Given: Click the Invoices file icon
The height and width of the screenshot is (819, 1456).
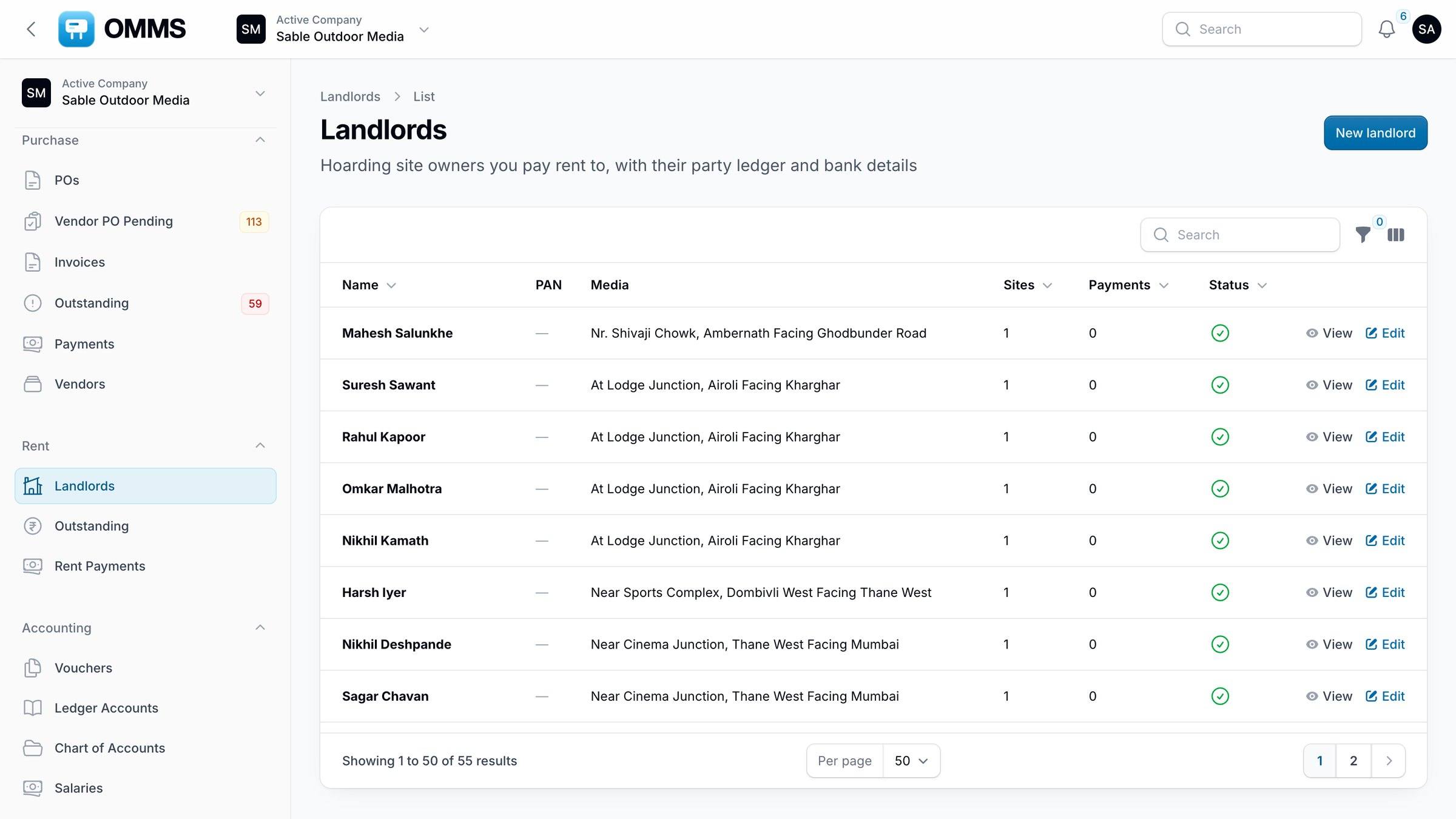Looking at the screenshot, I should pos(33,262).
